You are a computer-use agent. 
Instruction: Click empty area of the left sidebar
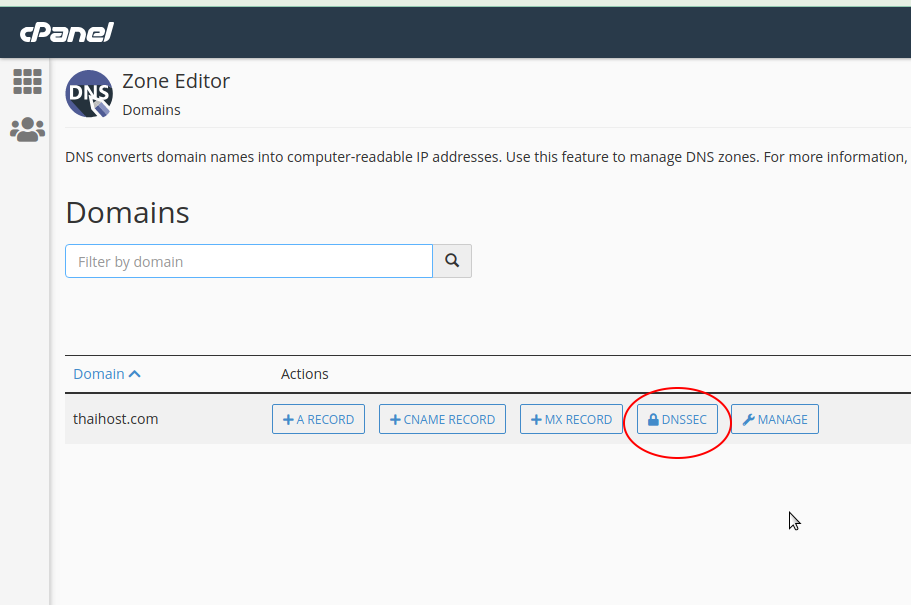25,400
